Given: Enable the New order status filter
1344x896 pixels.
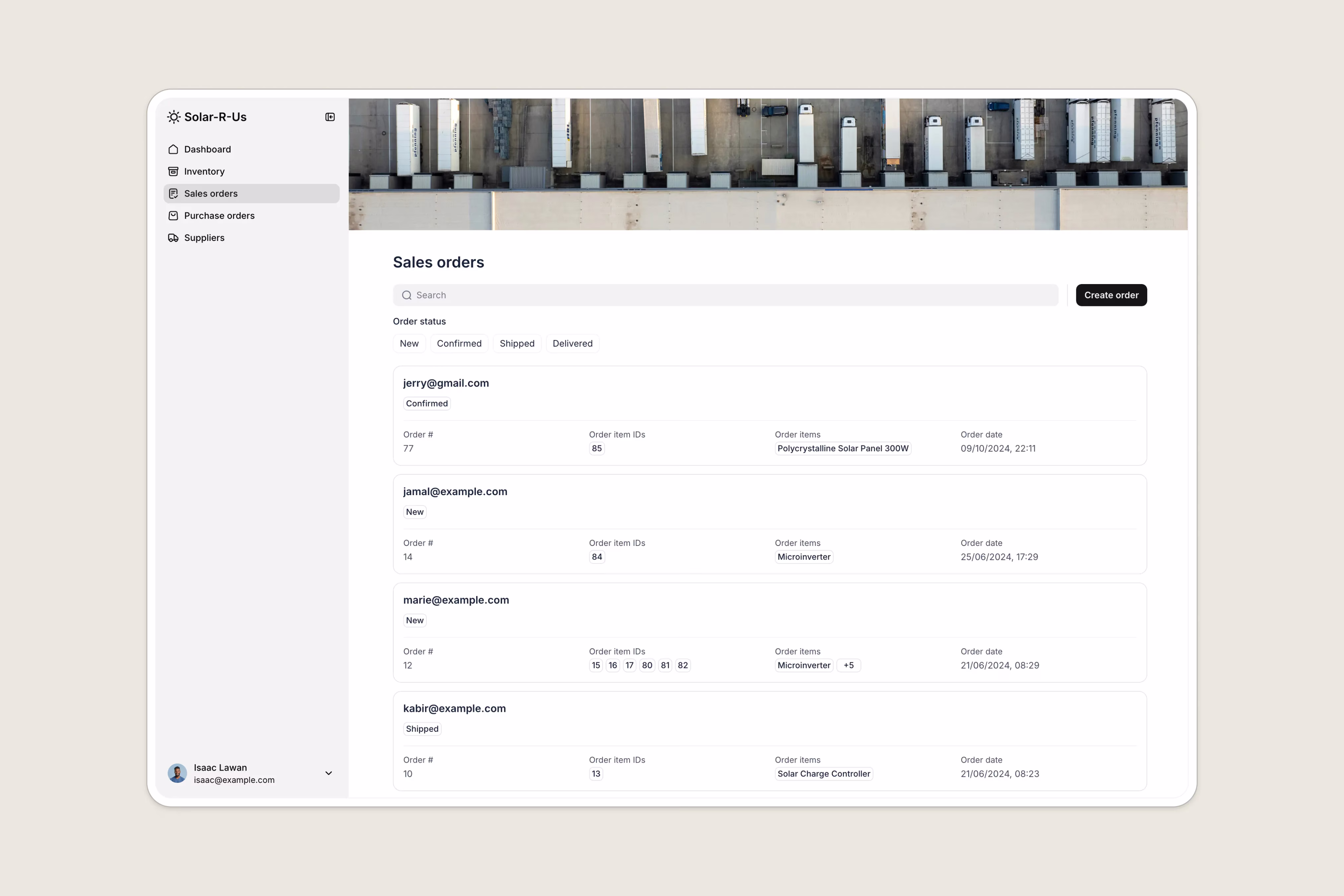Looking at the screenshot, I should (x=409, y=343).
